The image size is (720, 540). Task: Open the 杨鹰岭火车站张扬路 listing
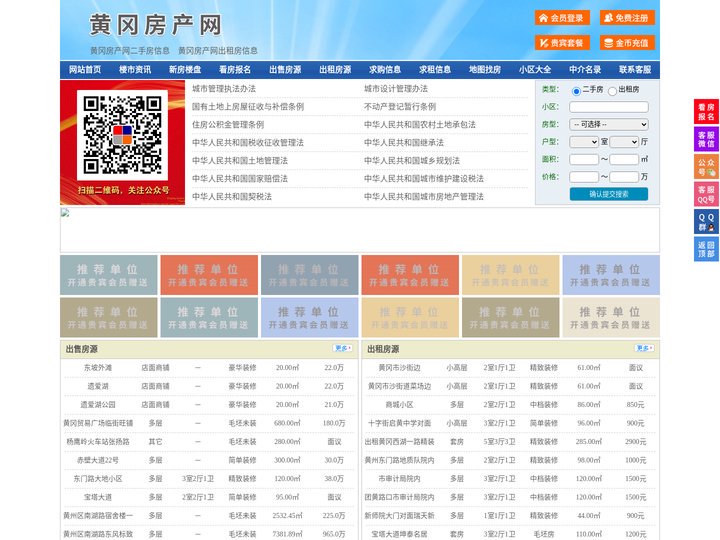[x=98, y=441]
